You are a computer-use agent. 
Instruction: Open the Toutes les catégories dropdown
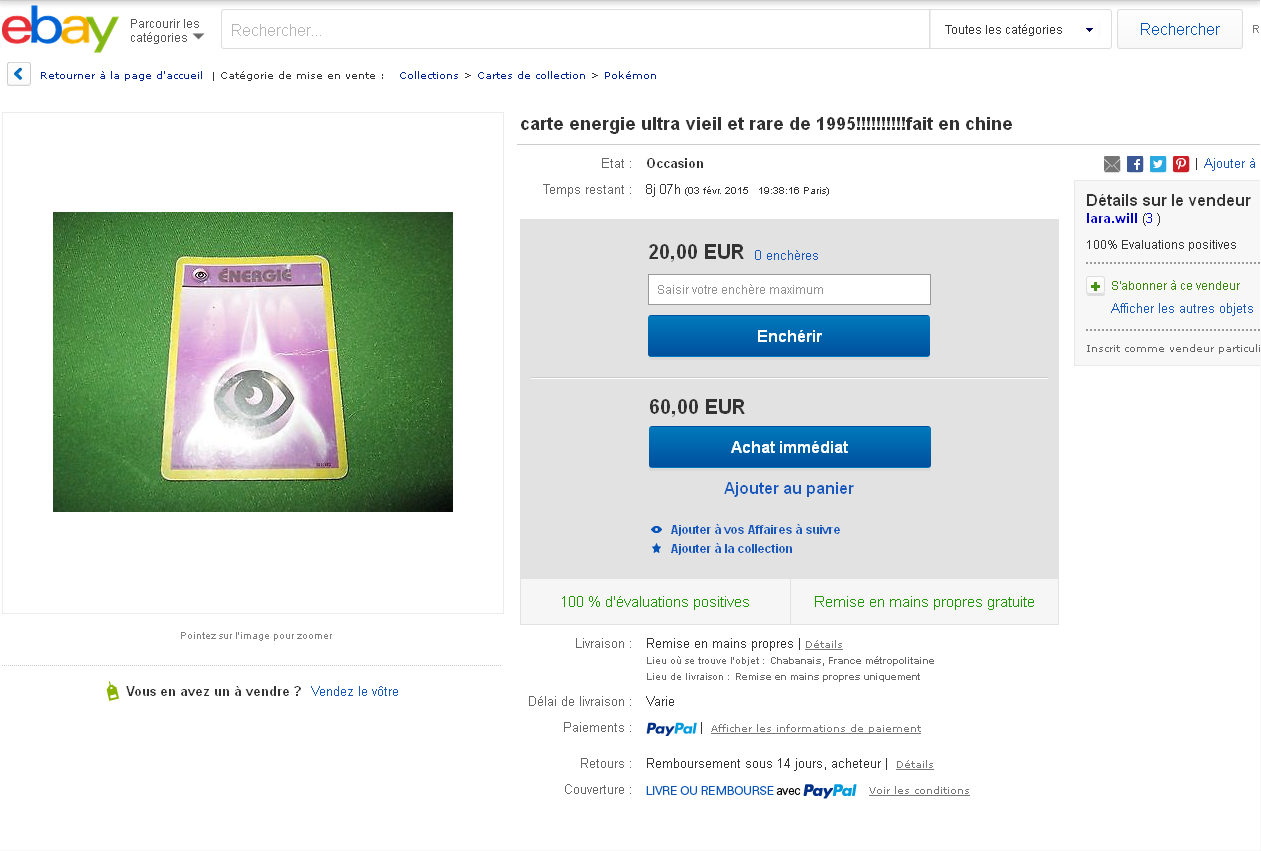[x=1020, y=30]
